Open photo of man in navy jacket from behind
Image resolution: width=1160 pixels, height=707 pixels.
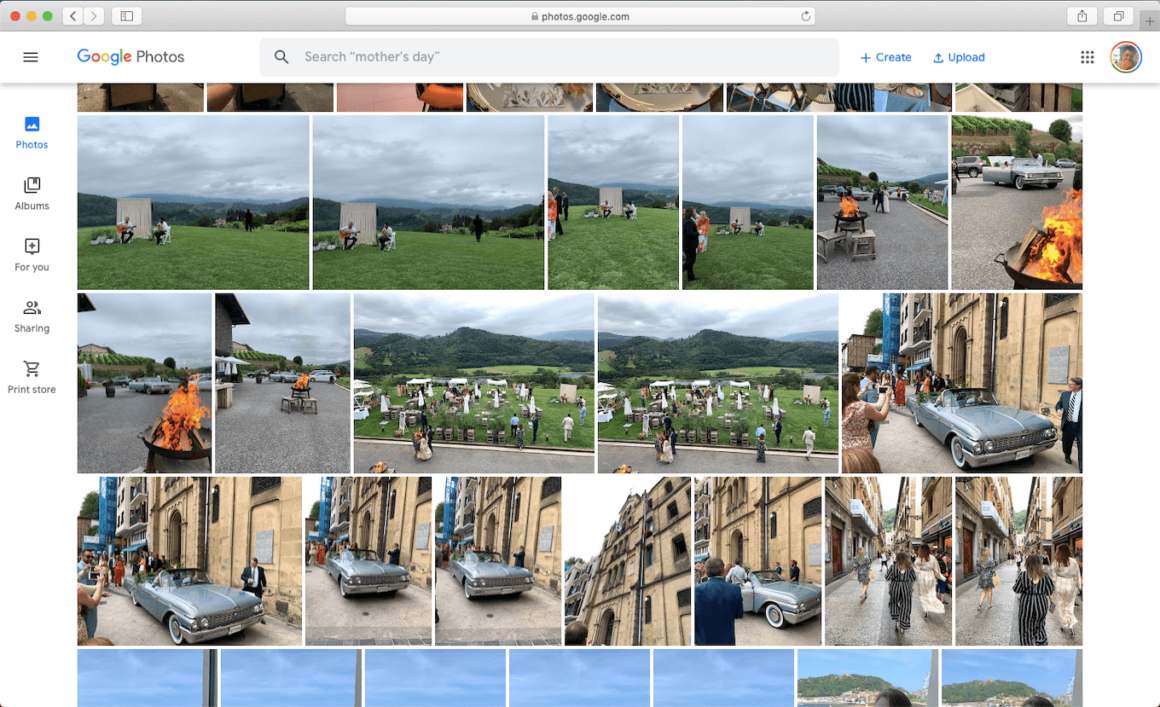[x=758, y=561]
